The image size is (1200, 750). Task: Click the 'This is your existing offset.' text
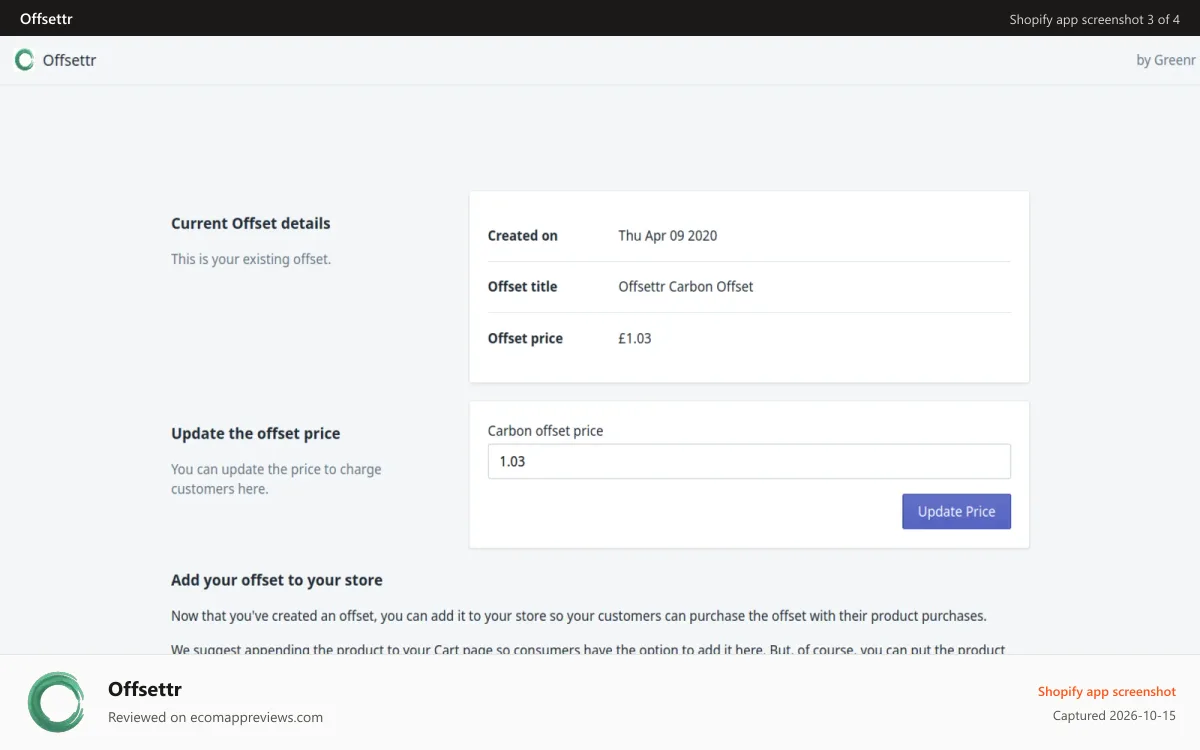pyautogui.click(x=250, y=259)
